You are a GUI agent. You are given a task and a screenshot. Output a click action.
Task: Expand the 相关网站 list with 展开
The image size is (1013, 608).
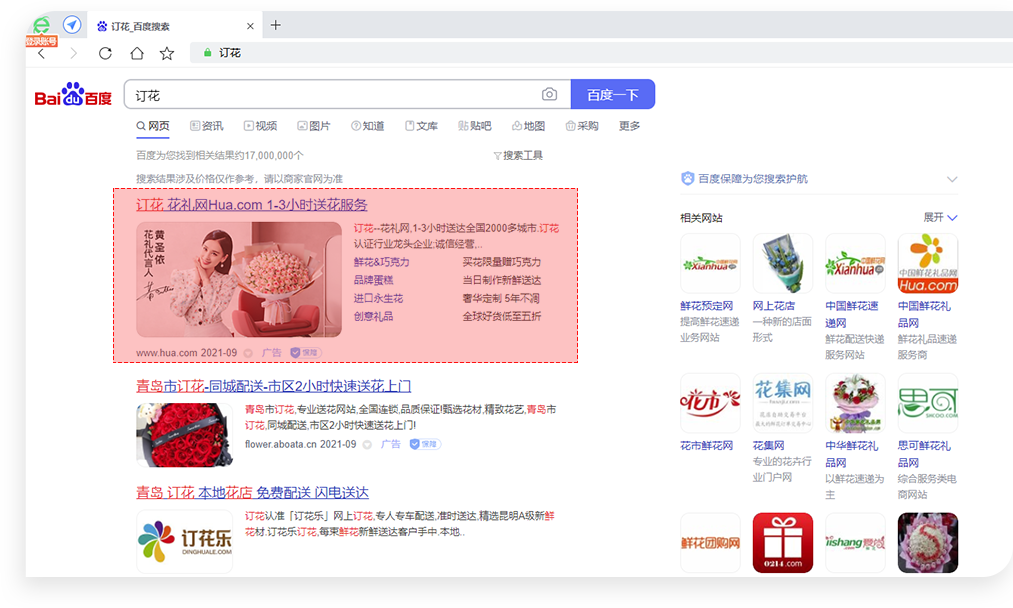click(940, 217)
